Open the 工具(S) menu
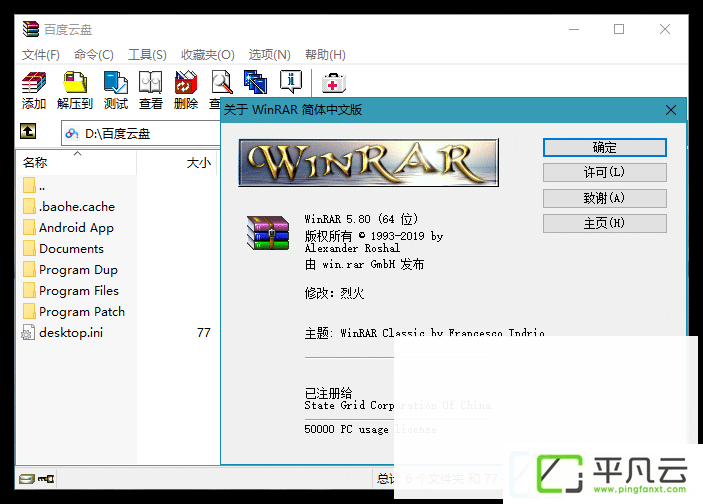 (x=147, y=55)
